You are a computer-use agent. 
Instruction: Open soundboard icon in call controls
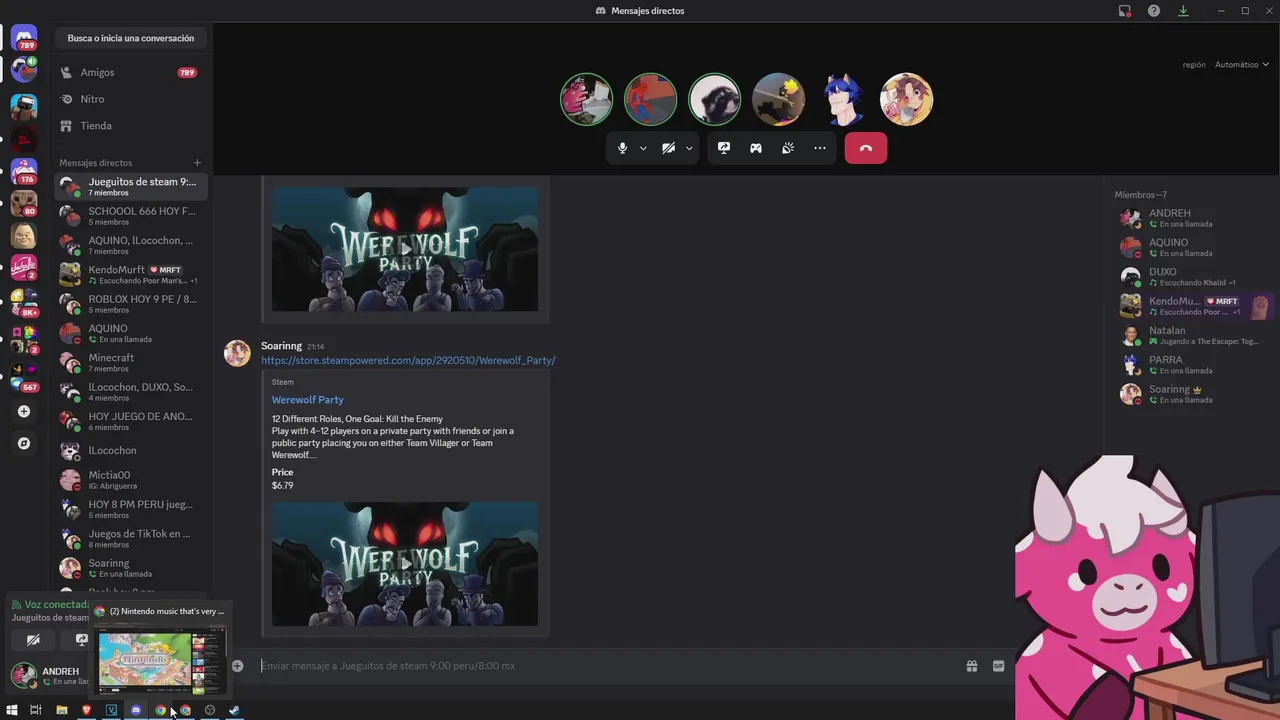click(788, 148)
